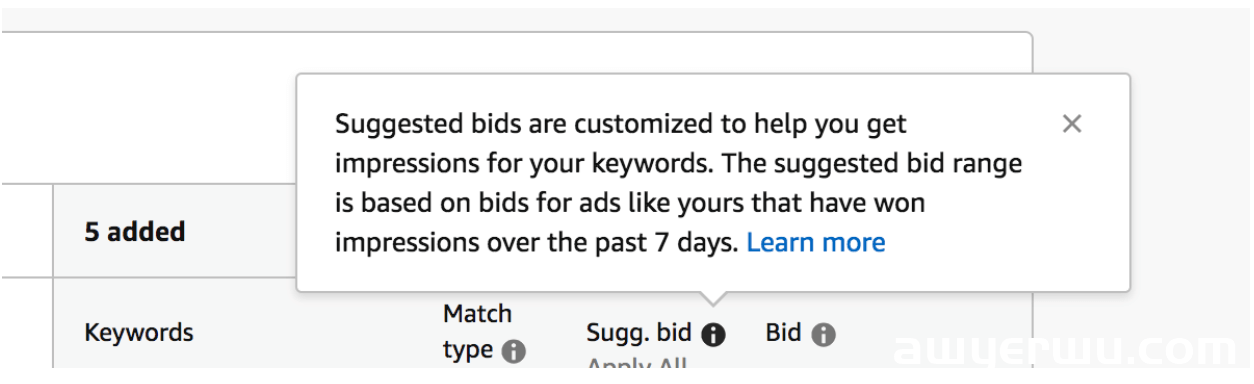
Task: Click the Sugg. bid info icon
Action: pyautogui.click(x=713, y=335)
